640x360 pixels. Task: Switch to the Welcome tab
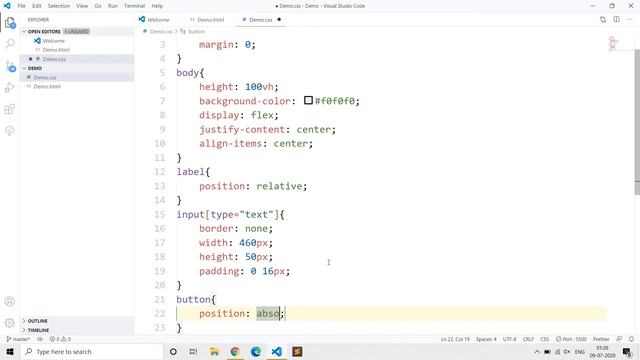click(x=157, y=20)
